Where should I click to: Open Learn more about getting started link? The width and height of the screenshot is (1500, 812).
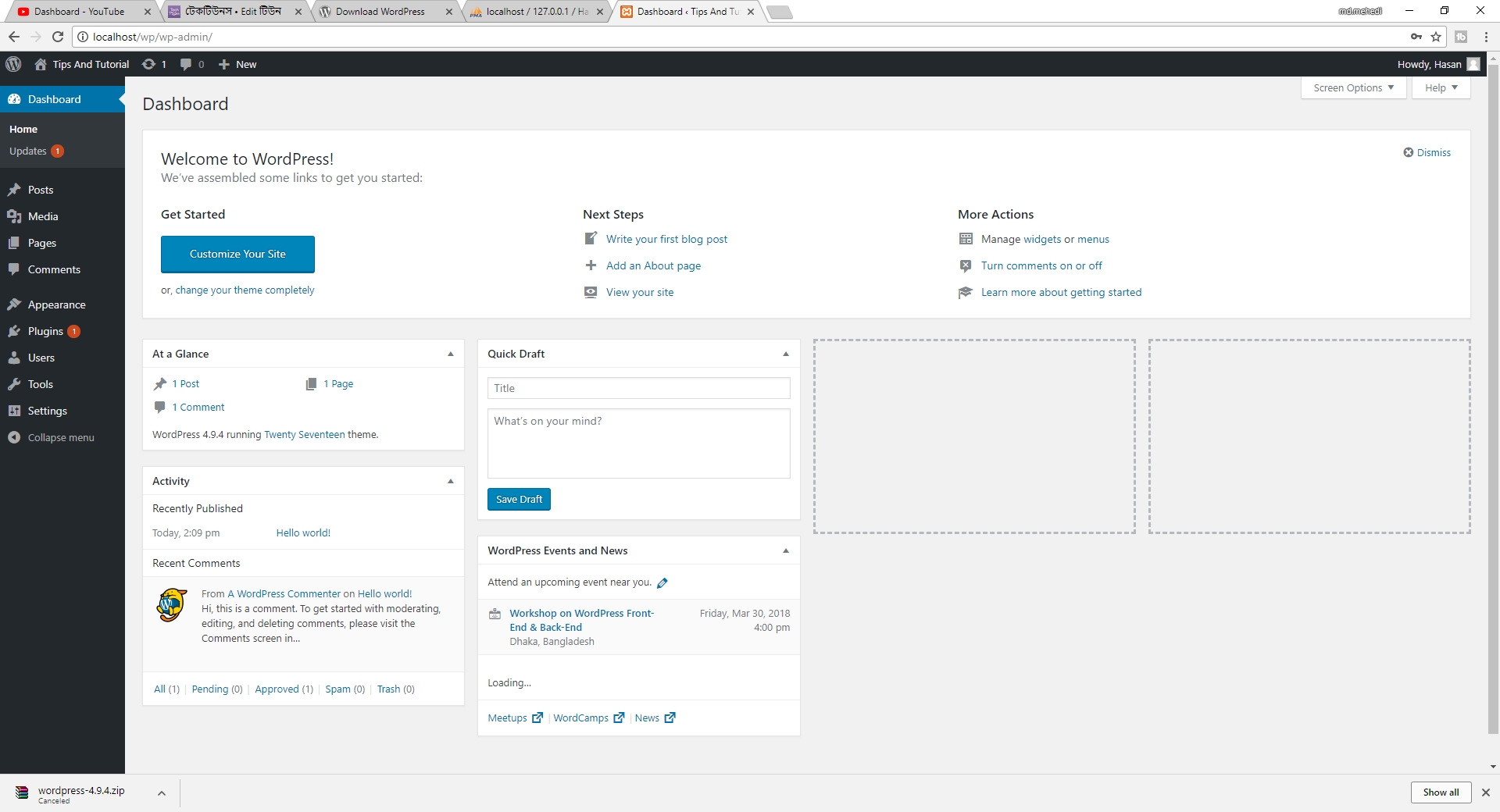coord(1061,292)
